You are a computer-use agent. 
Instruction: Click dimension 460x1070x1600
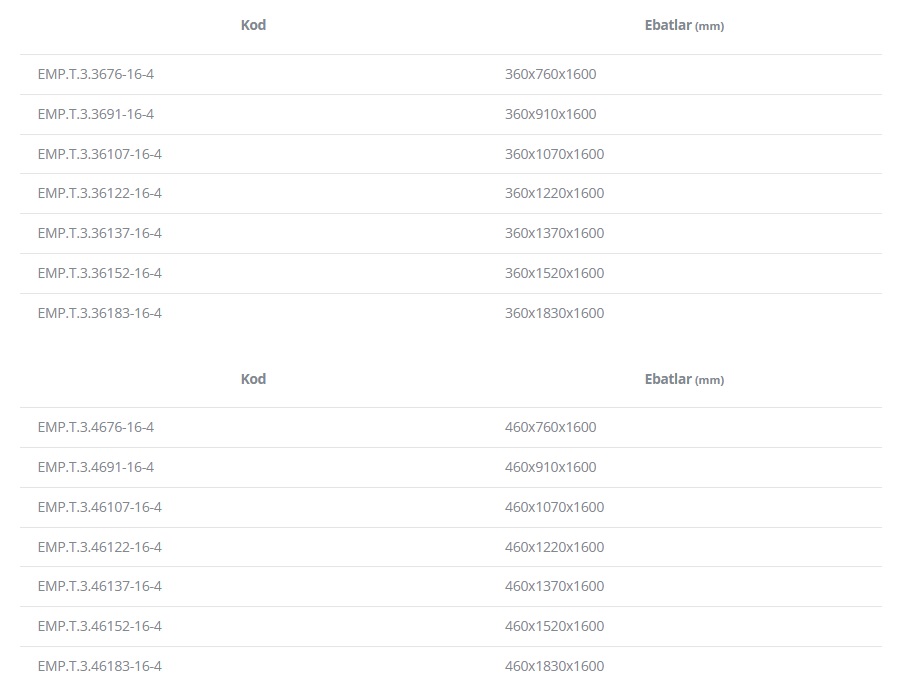tap(554, 507)
